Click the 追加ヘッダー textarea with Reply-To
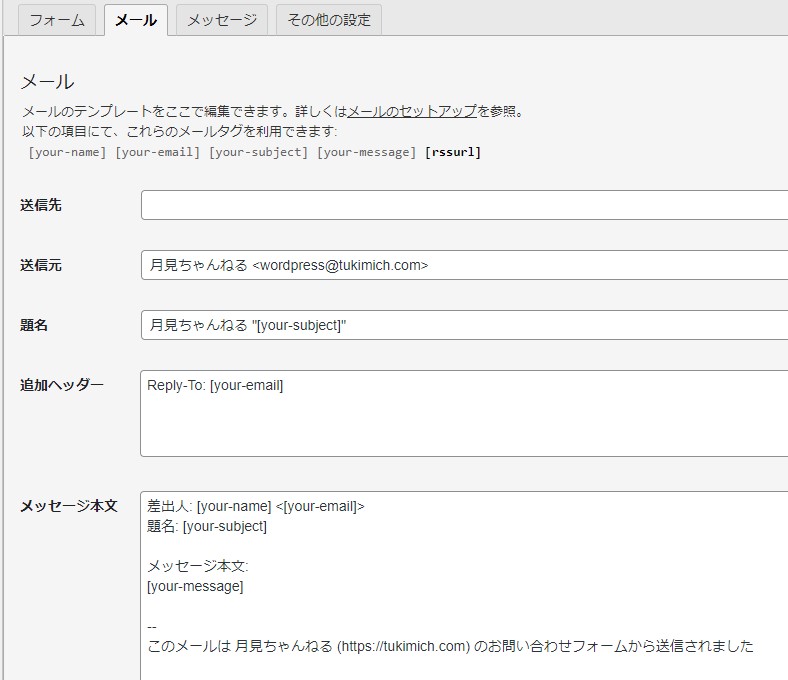 [464, 414]
